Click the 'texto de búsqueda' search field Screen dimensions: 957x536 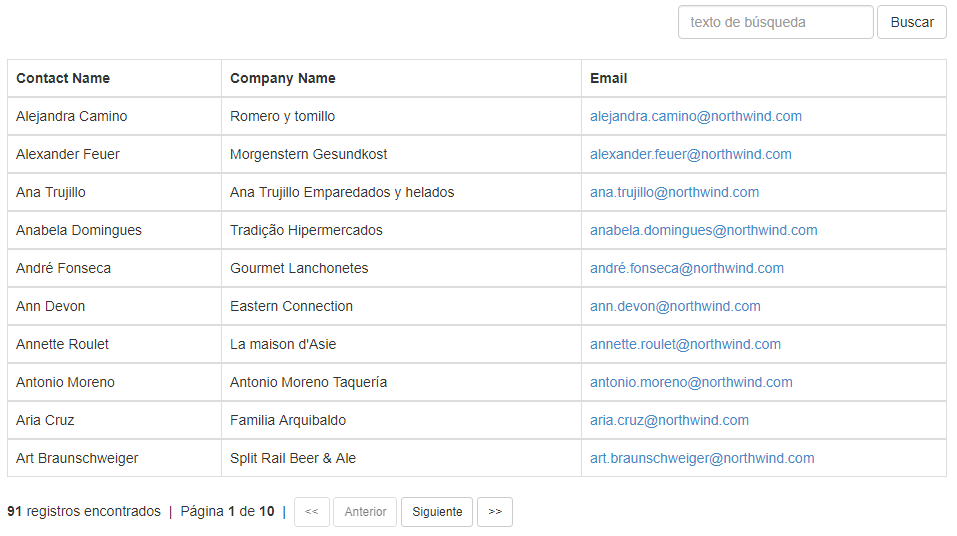click(x=775, y=23)
